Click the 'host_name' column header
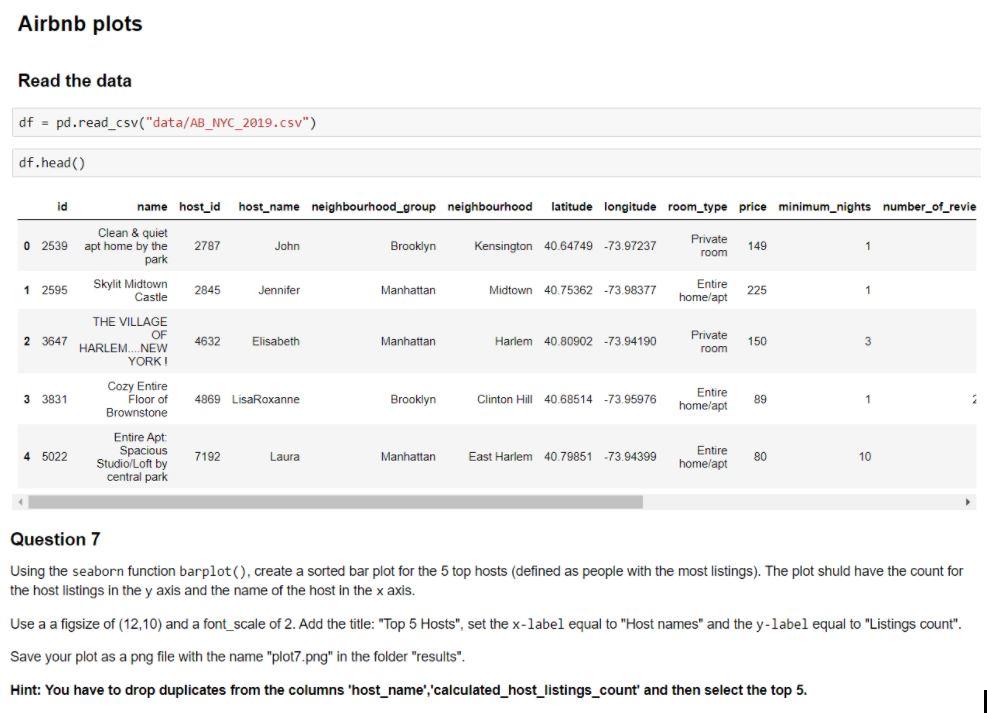987x717 pixels. (269, 206)
